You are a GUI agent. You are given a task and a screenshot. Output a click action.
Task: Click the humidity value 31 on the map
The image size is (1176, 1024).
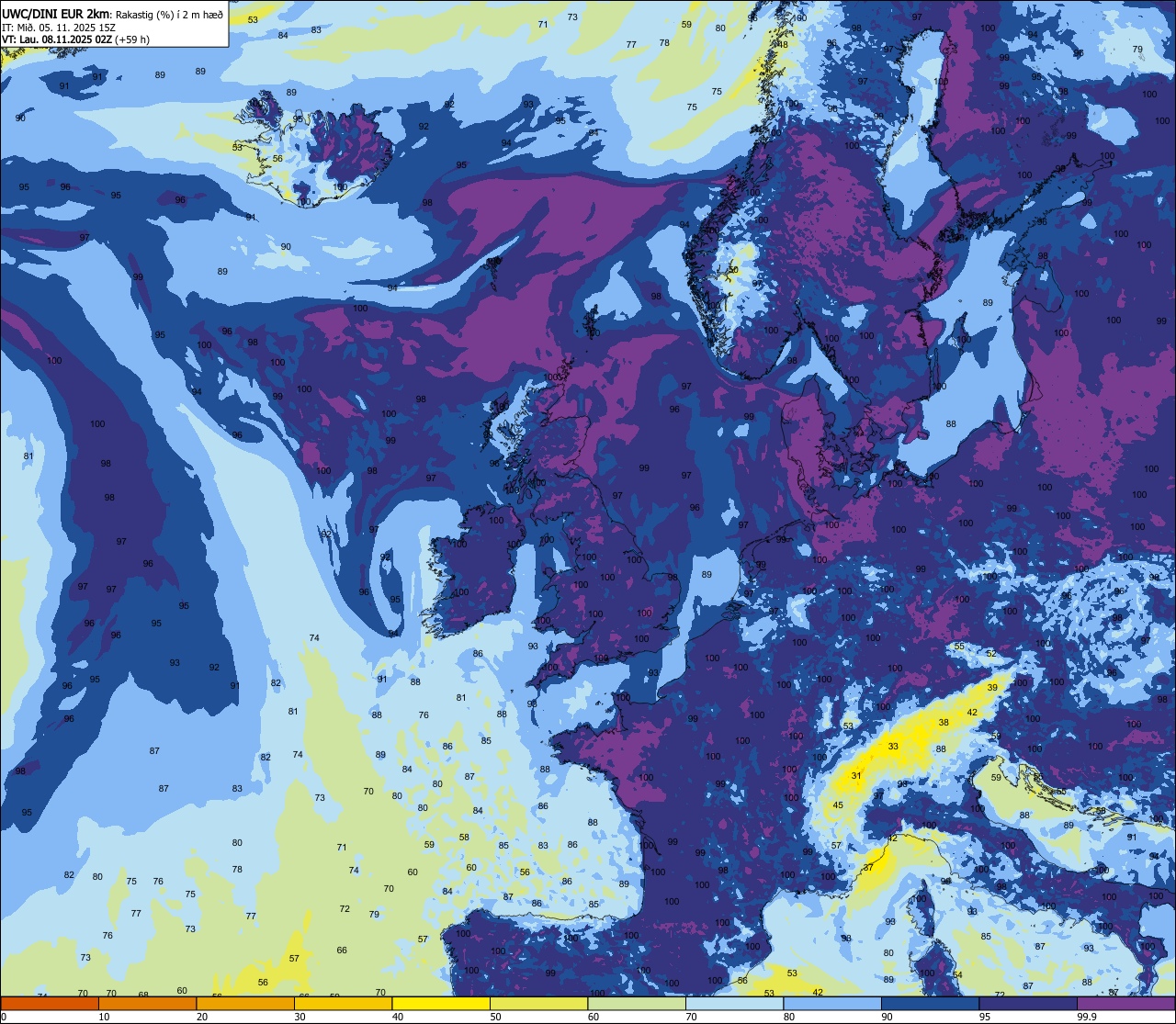click(856, 776)
